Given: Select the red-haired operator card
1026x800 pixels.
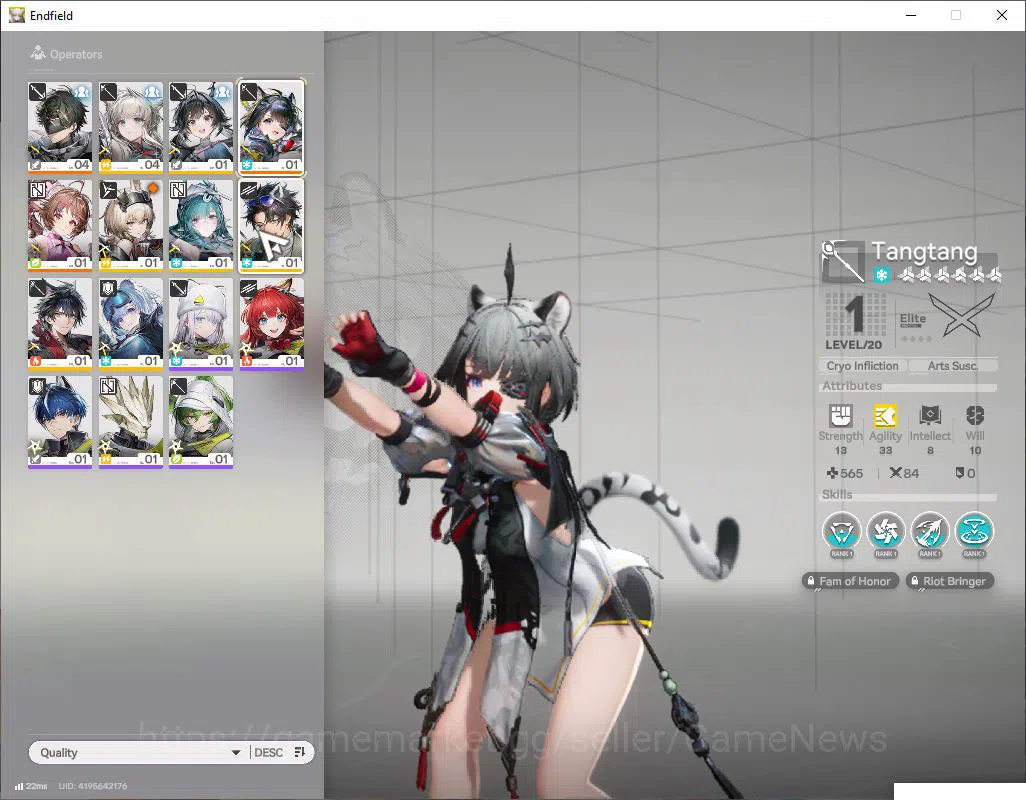Looking at the screenshot, I should point(272,324).
